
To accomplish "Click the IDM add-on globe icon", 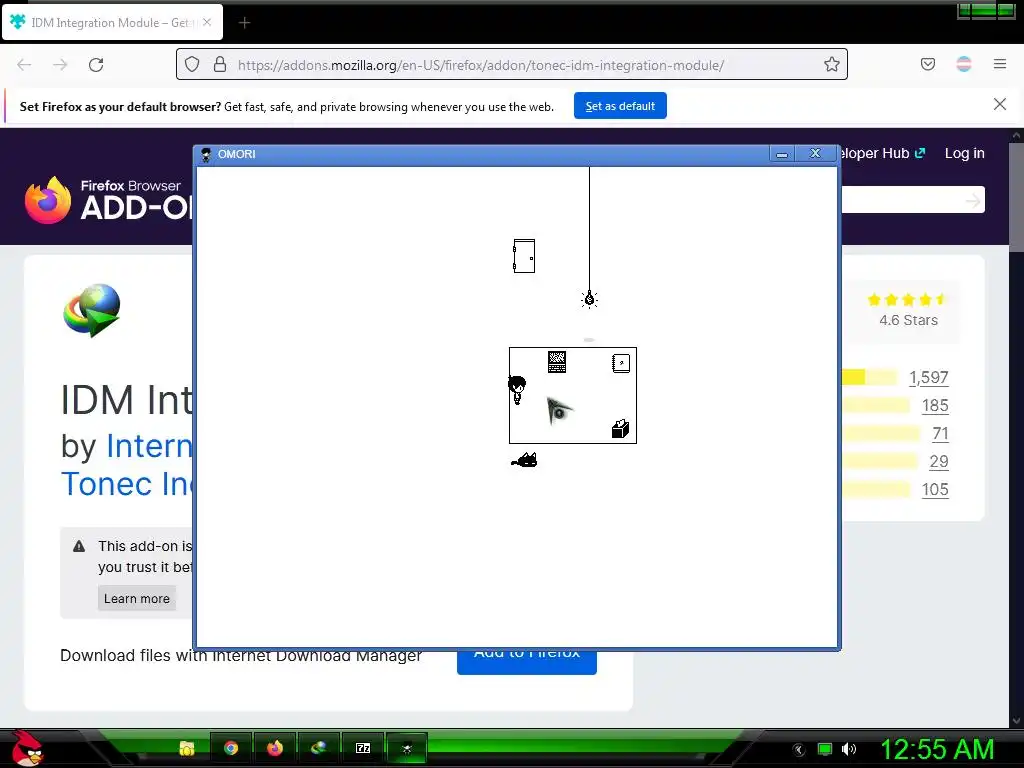I will pyautogui.click(x=92, y=310).
